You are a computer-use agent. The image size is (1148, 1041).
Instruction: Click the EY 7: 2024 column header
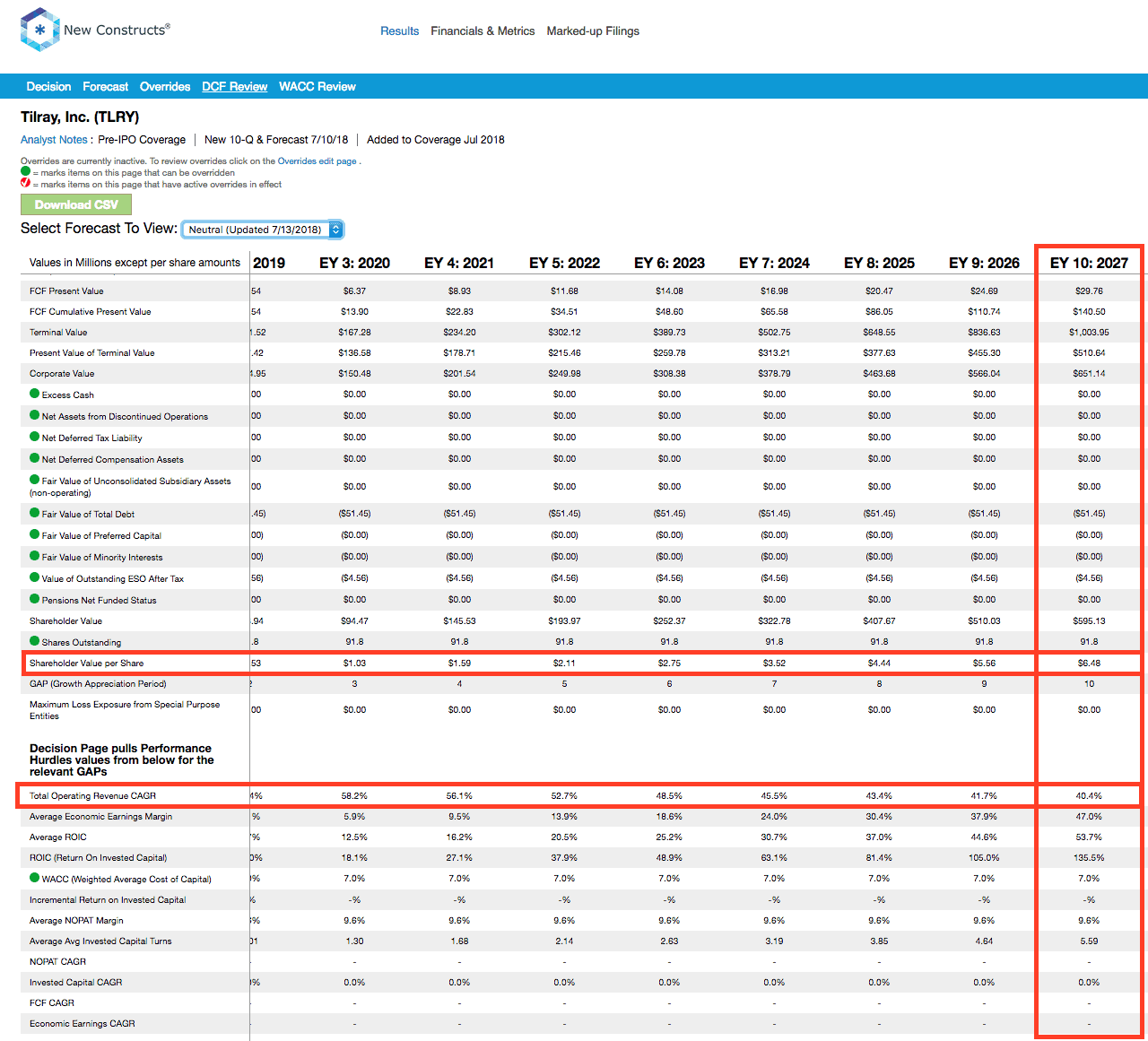(x=774, y=263)
